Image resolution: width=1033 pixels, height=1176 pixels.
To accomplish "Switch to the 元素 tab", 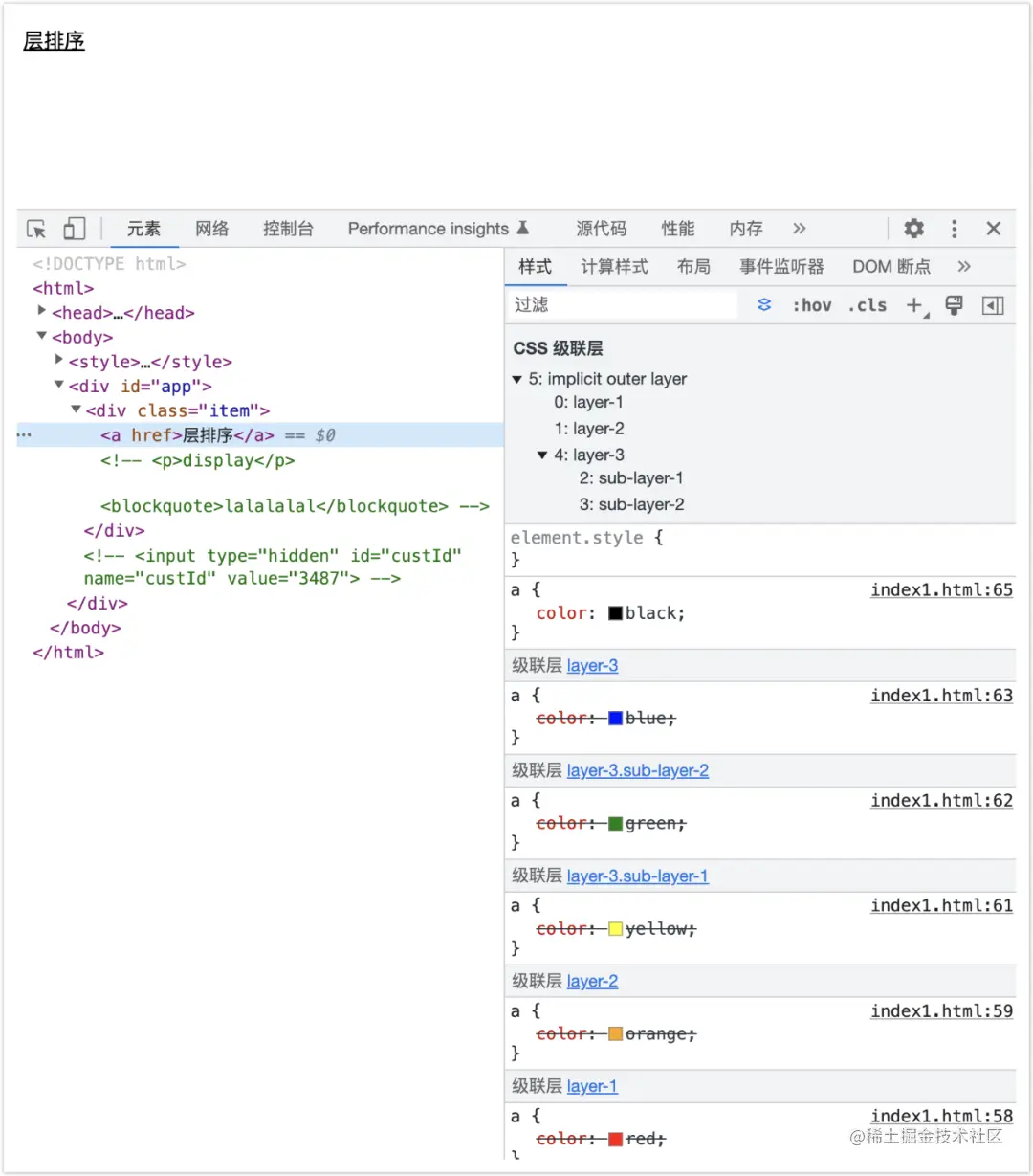I will click(143, 229).
